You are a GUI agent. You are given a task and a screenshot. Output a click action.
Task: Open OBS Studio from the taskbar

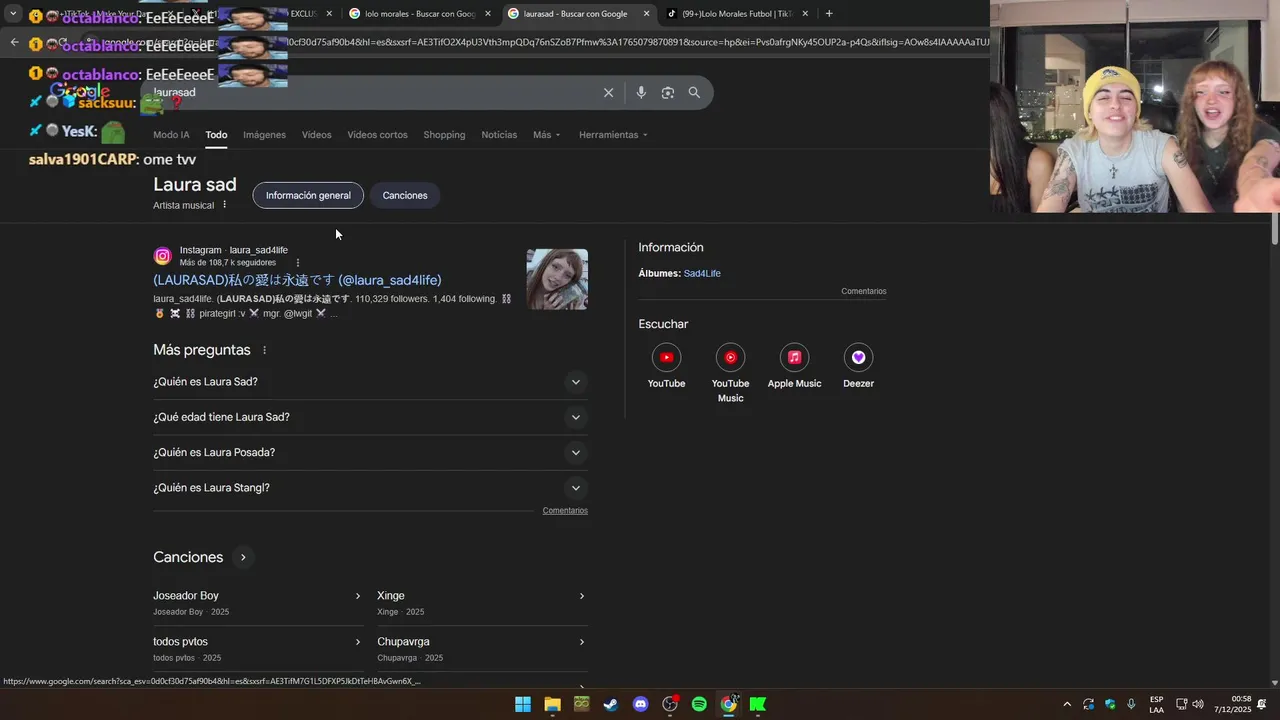click(x=670, y=704)
